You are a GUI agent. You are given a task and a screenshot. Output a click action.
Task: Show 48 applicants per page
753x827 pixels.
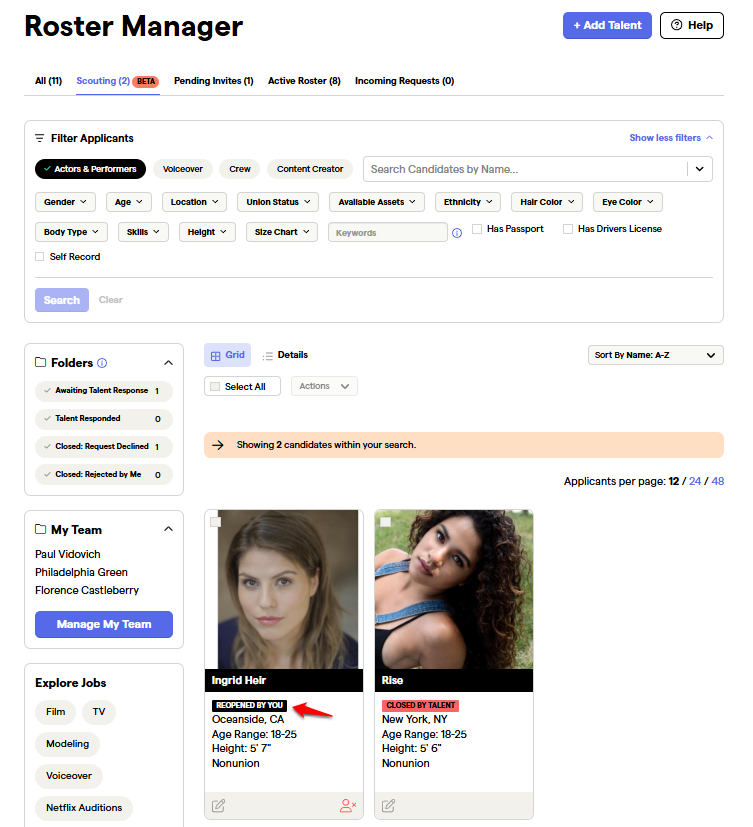pyautogui.click(x=718, y=481)
